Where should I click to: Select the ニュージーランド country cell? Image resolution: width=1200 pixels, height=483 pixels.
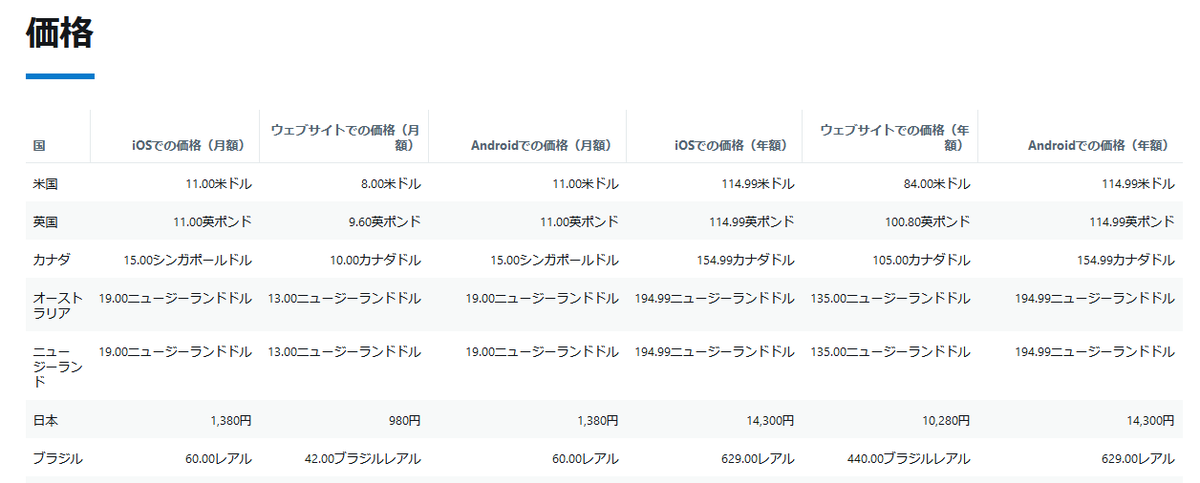click(58, 366)
